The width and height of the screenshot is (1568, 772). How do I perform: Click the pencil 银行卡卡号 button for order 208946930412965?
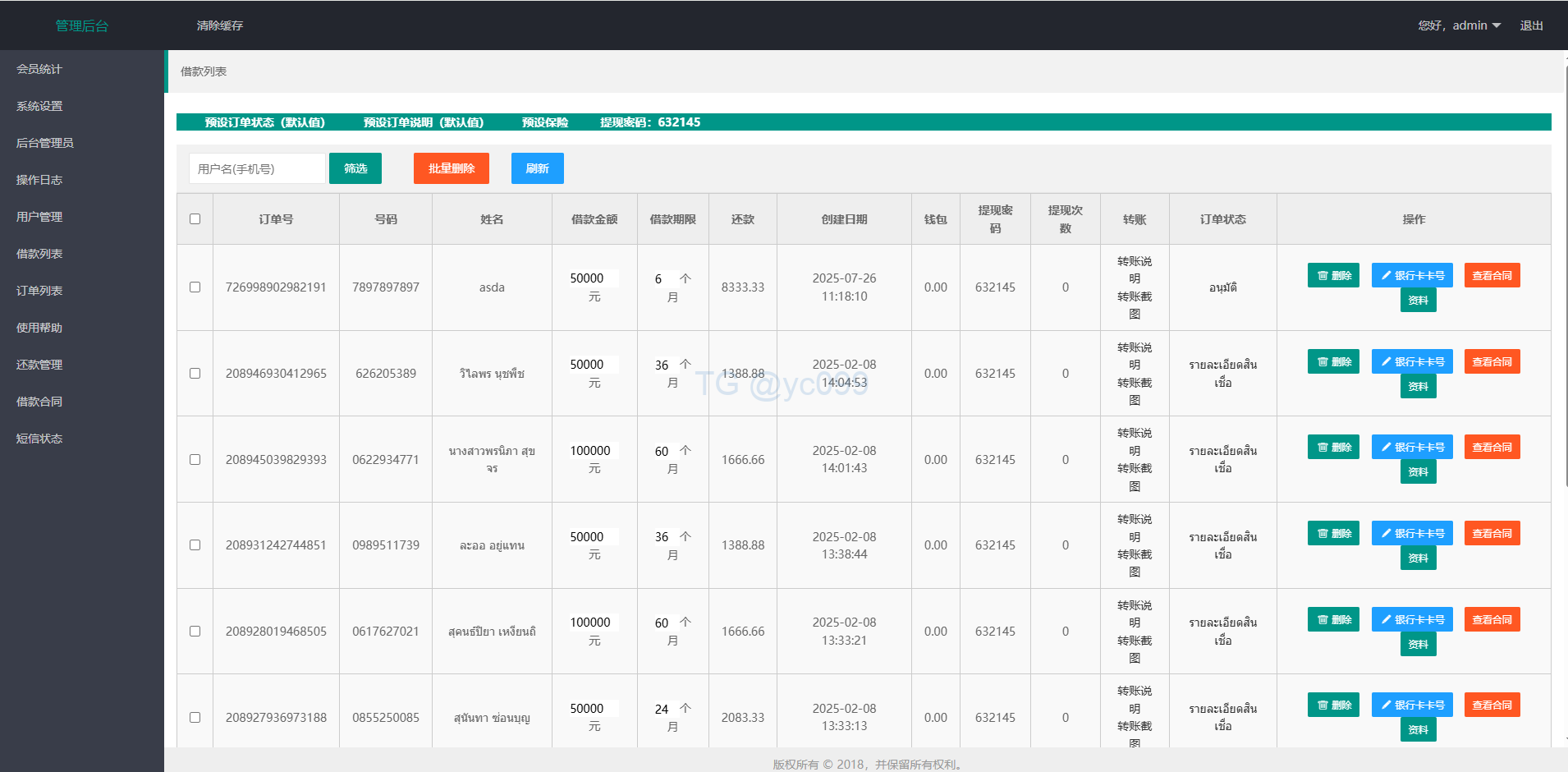1411,361
